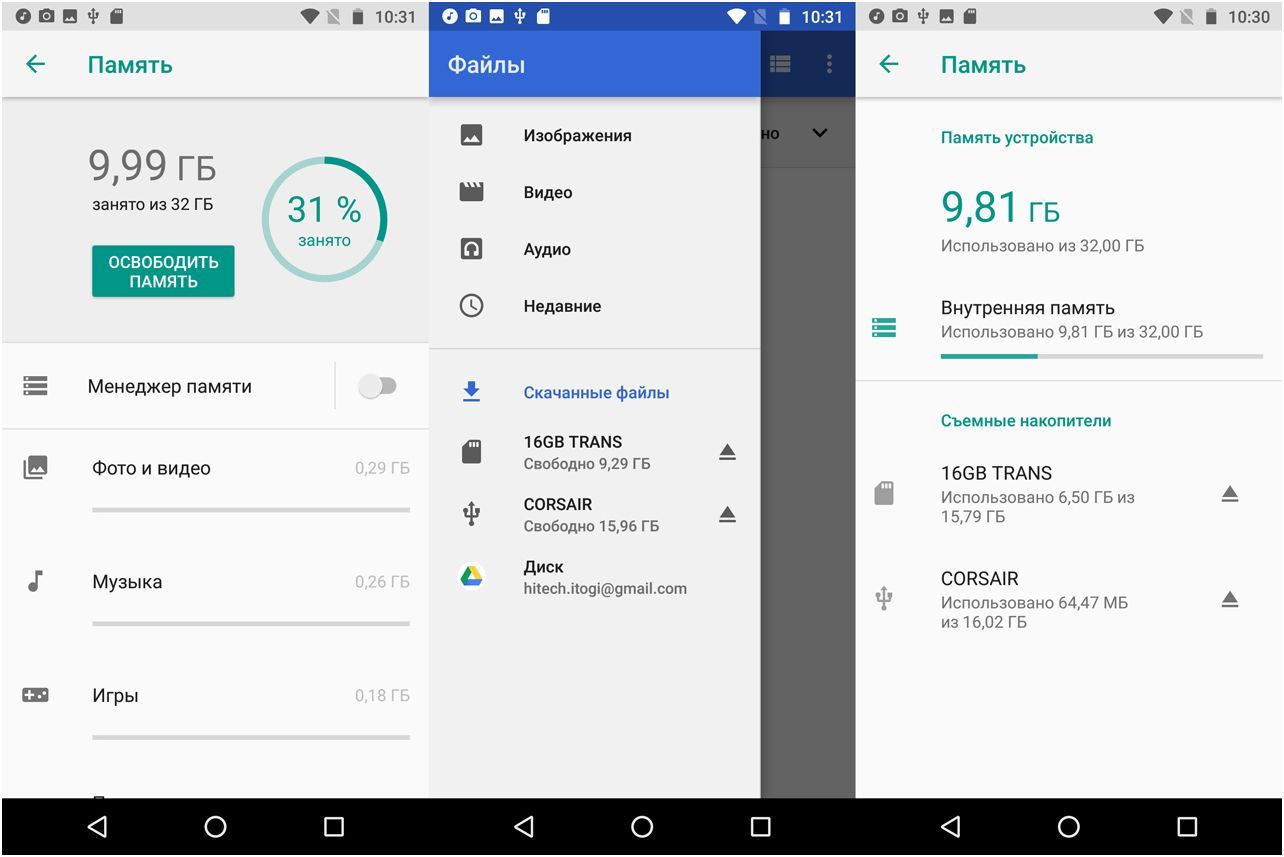Eject the CORSAIR USB drive
Viewport: 1284px width, 857px height.
click(x=728, y=514)
